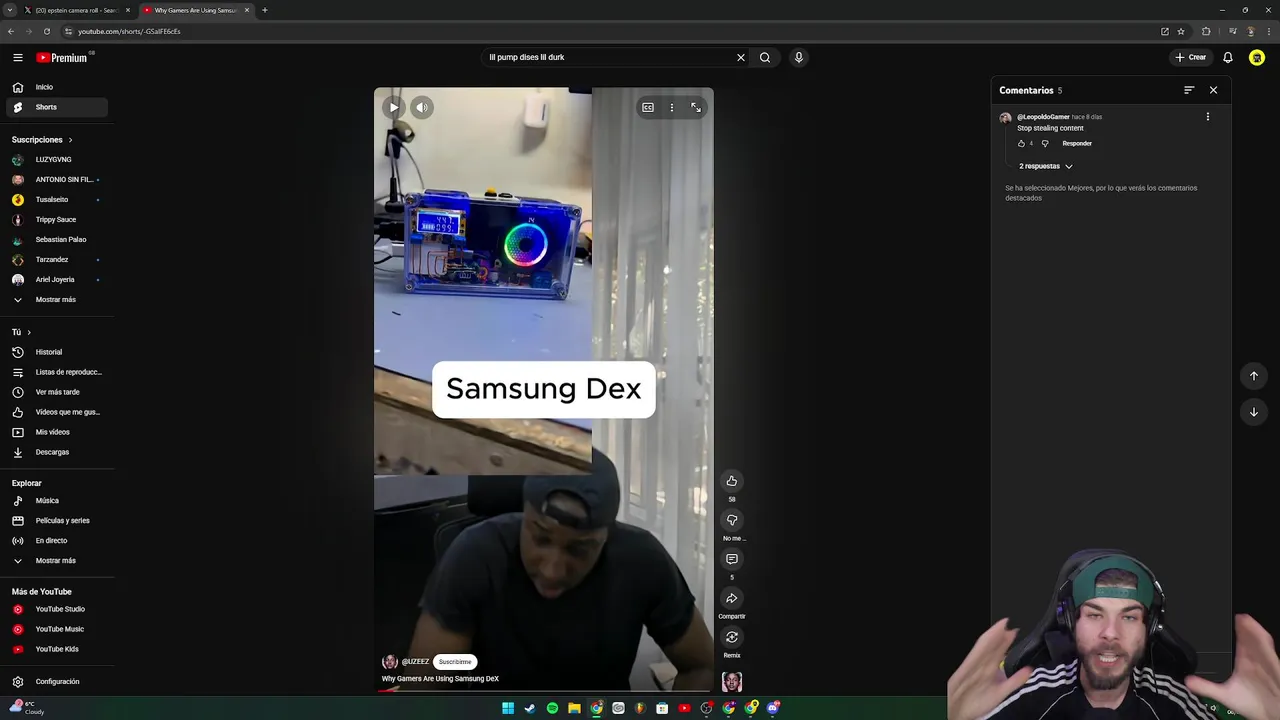1280x720 pixels.
Task: Open Spotify from the taskbar
Action: [552, 708]
